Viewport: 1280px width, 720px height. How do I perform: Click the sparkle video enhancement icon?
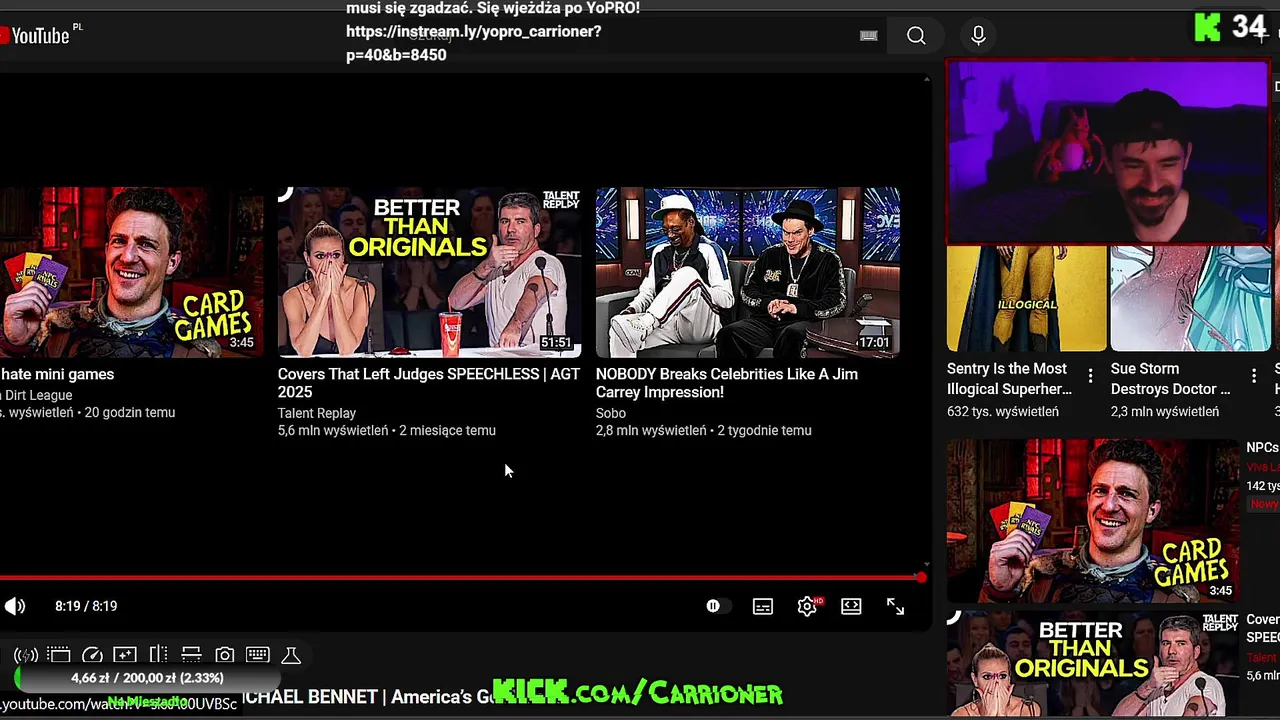click(x=125, y=655)
